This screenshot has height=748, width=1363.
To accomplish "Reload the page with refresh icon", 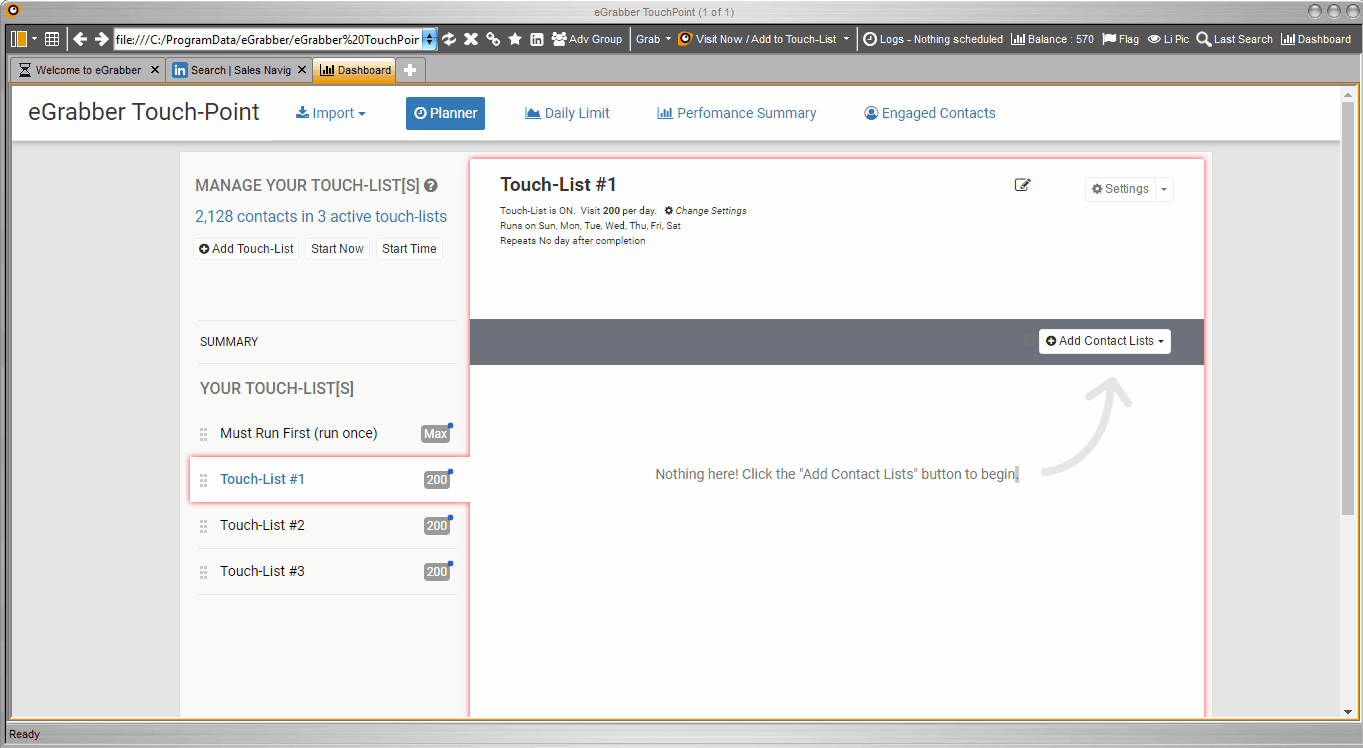I will coord(449,39).
